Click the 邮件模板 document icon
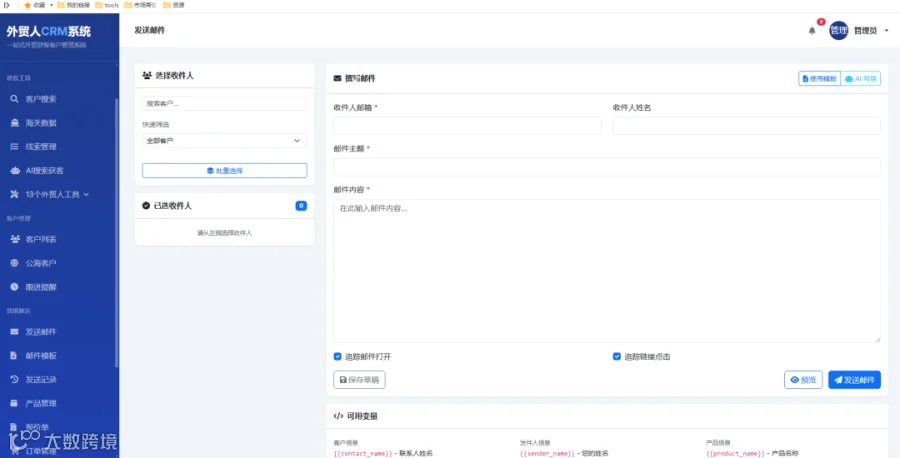This screenshot has width=900, height=458. click(14, 356)
